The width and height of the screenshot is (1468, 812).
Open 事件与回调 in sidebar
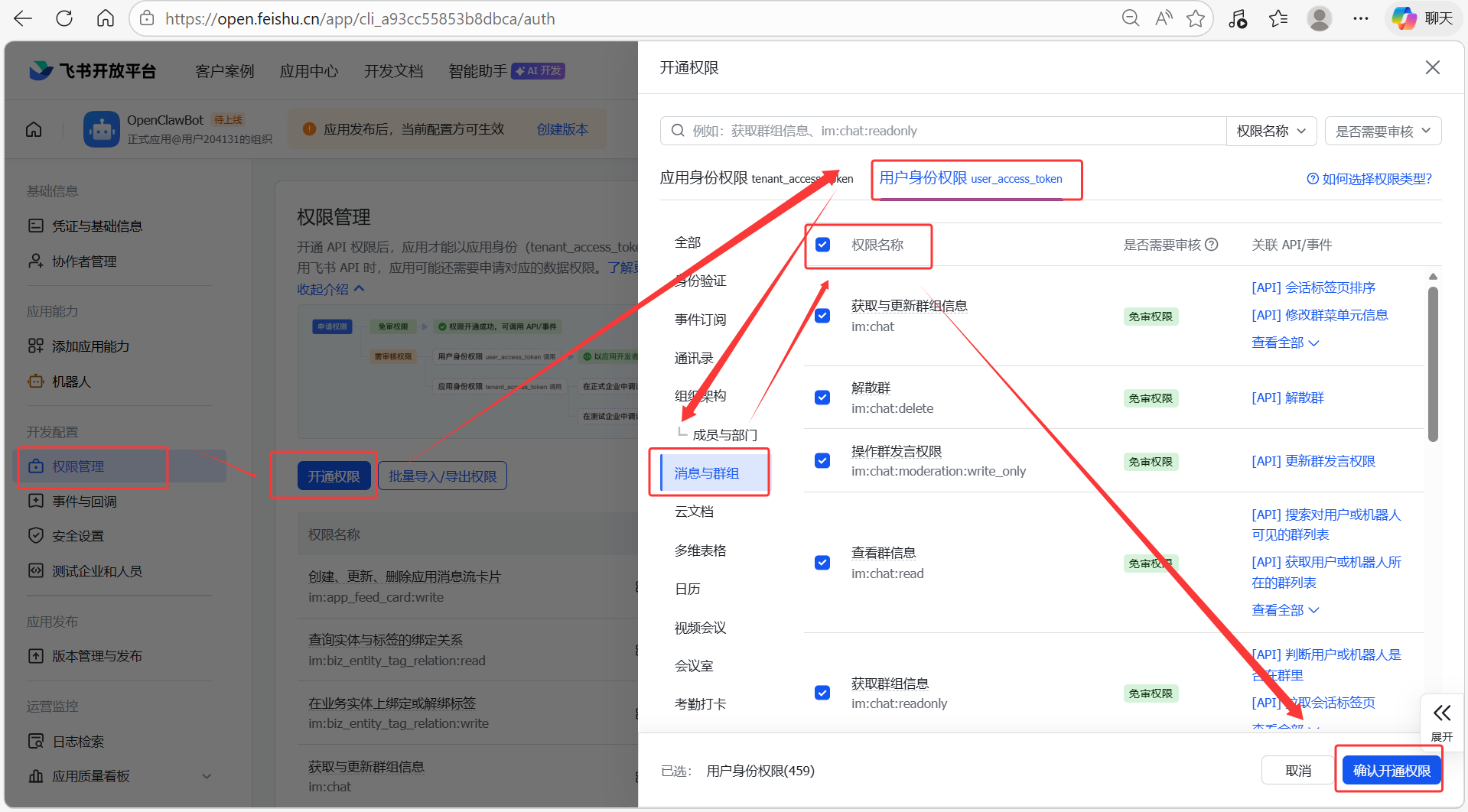coord(84,502)
